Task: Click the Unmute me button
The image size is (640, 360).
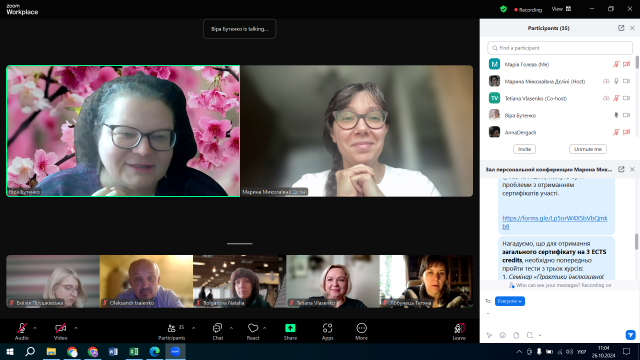Action: [x=588, y=149]
